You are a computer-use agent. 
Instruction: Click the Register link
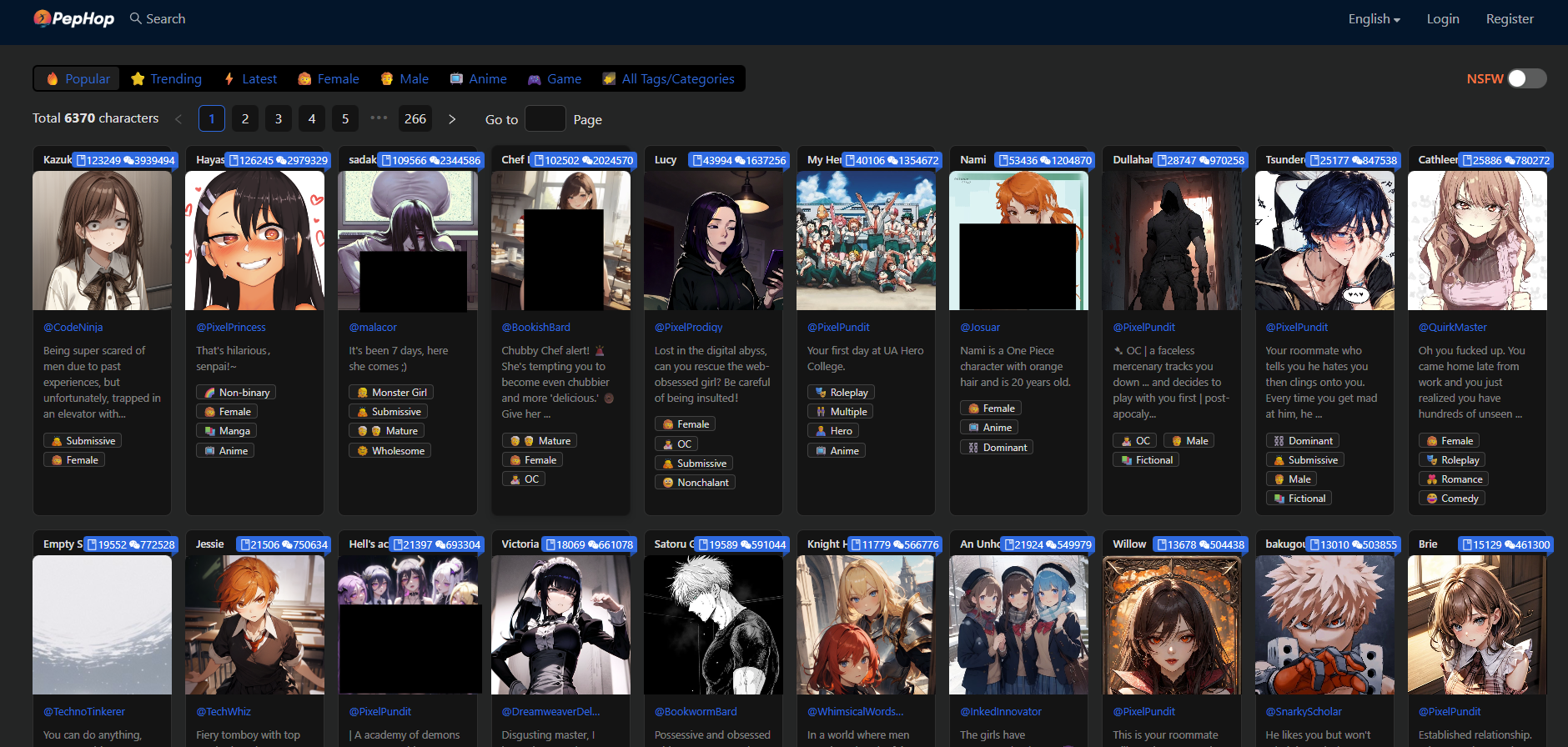[1509, 19]
